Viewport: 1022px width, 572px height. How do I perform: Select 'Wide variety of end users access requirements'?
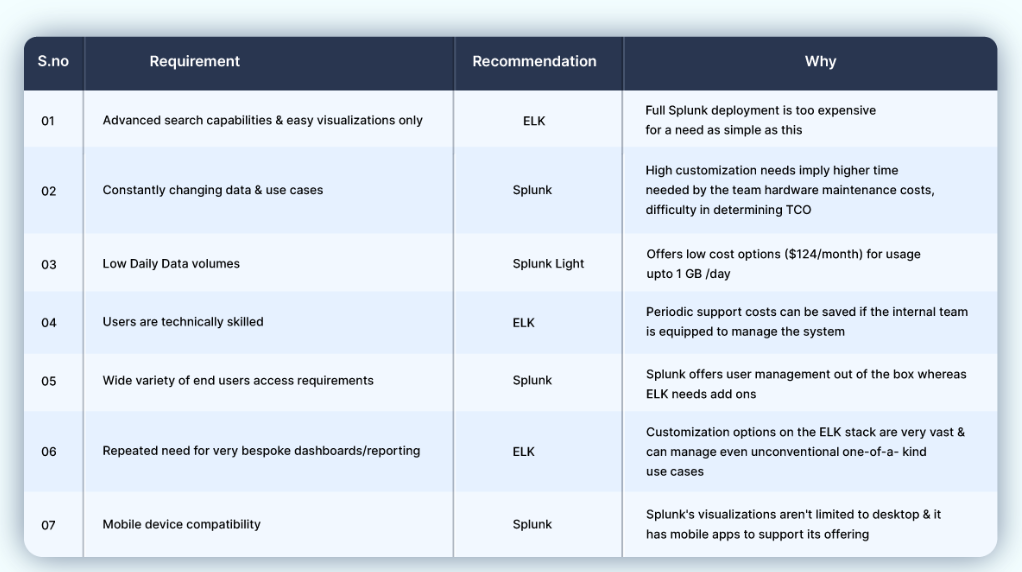(x=238, y=381)
